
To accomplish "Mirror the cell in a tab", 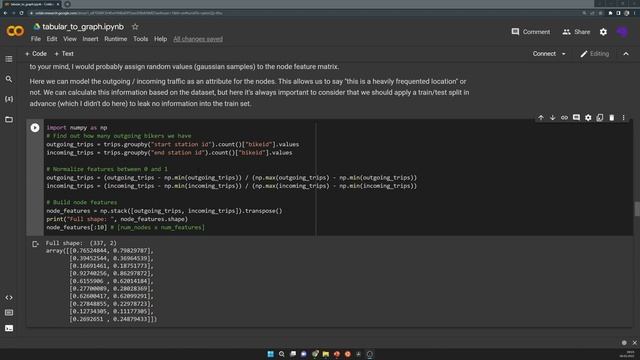I will [x=600, y=118].
